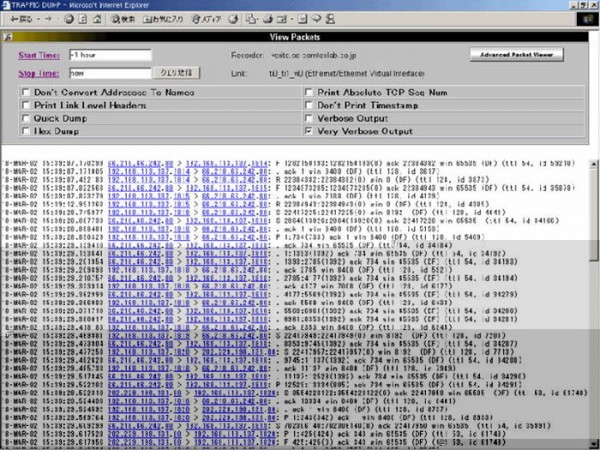Click the page icon in the title bar
The height and width of the screenshot is (450, 600).
(x=5, y=5)
